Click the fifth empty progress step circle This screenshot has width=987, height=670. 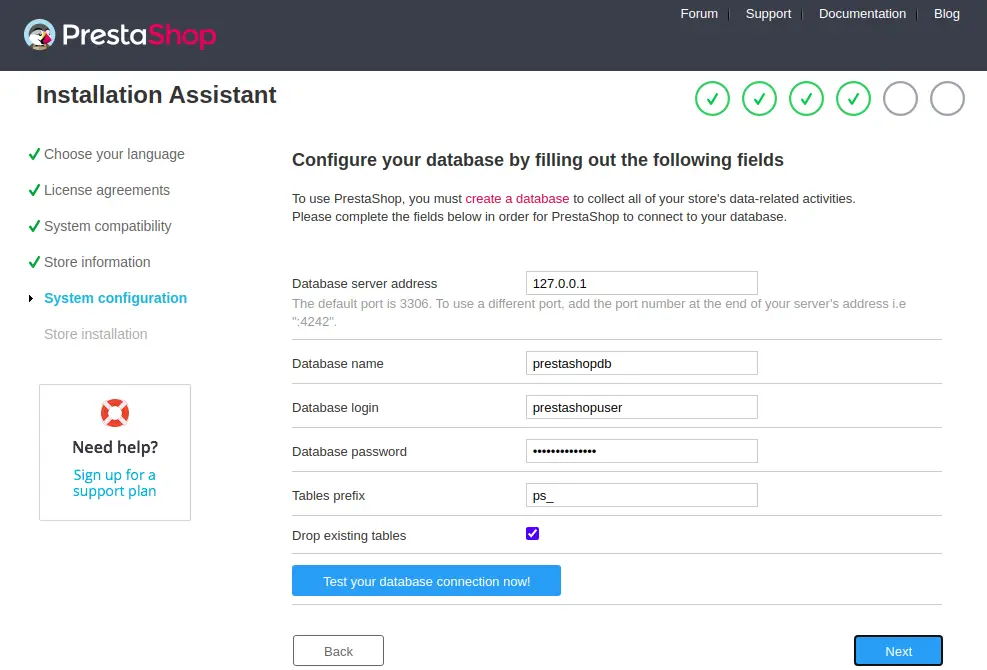pyautogui.click(x=900, y=99)
